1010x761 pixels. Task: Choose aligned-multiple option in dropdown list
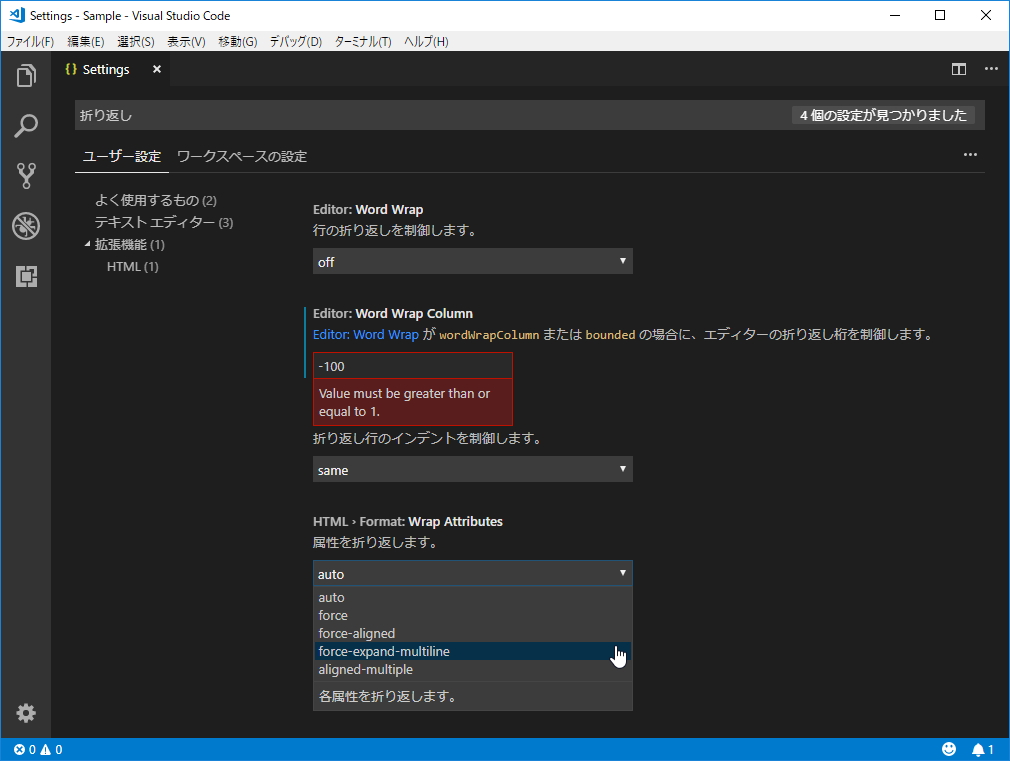tap(473, 669)
